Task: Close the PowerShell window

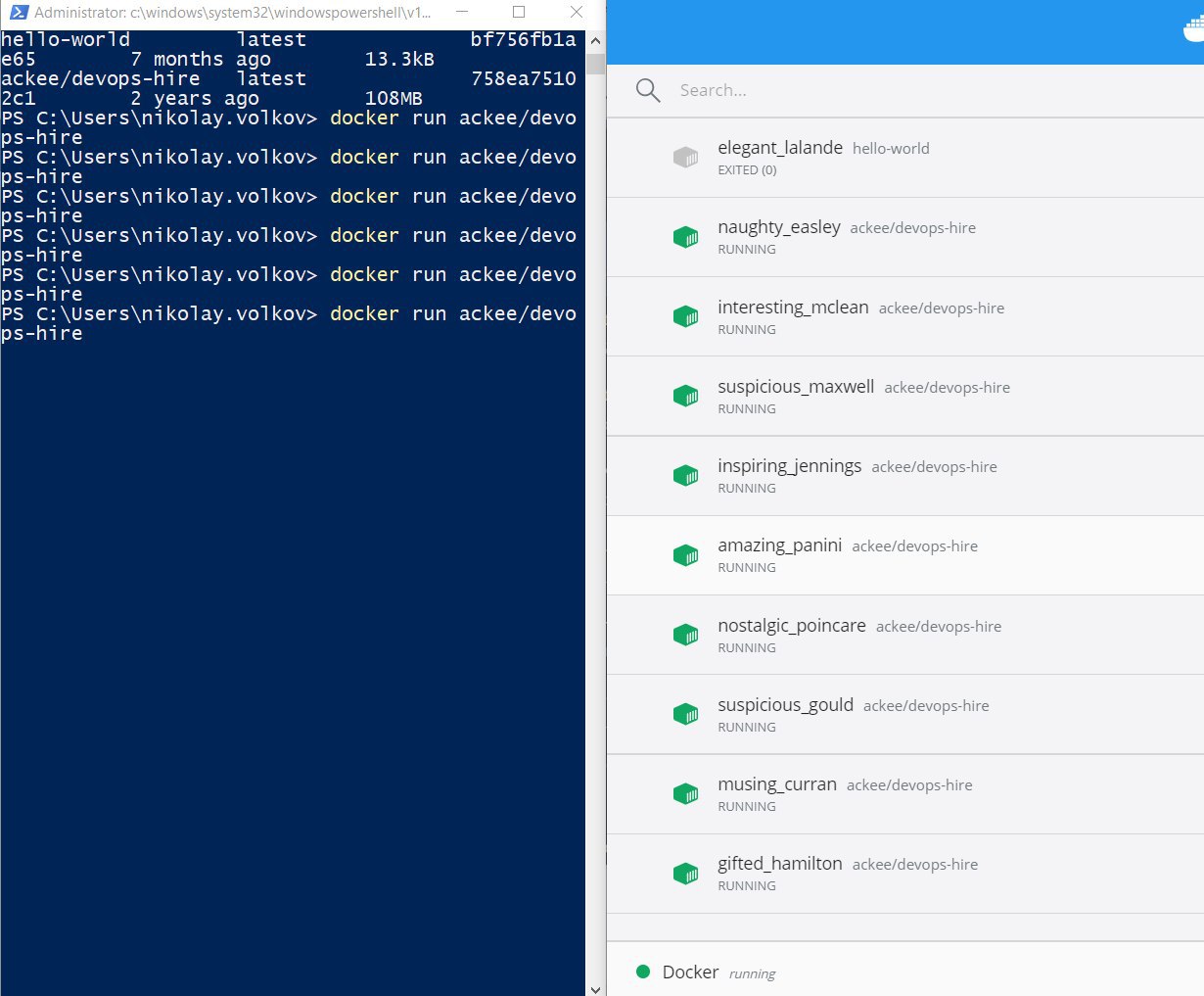Action: [x=577, y=13]
